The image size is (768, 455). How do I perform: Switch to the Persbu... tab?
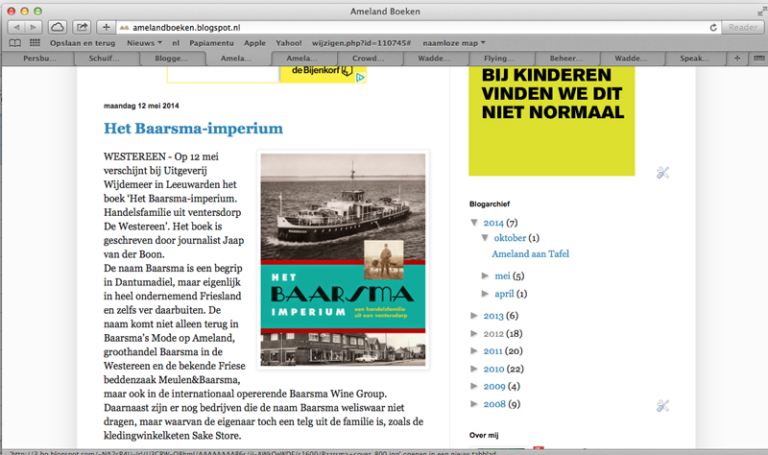pos(39,58)
